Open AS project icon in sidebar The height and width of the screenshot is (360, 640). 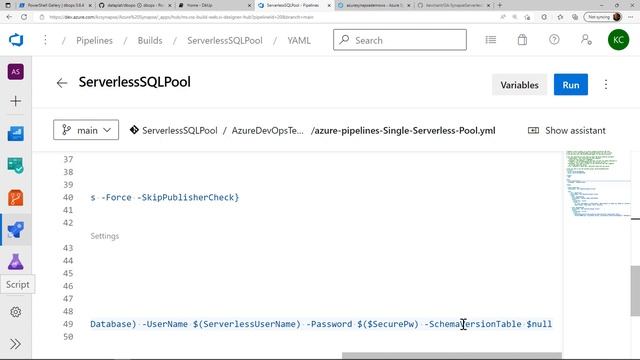(x=16, y=72)
